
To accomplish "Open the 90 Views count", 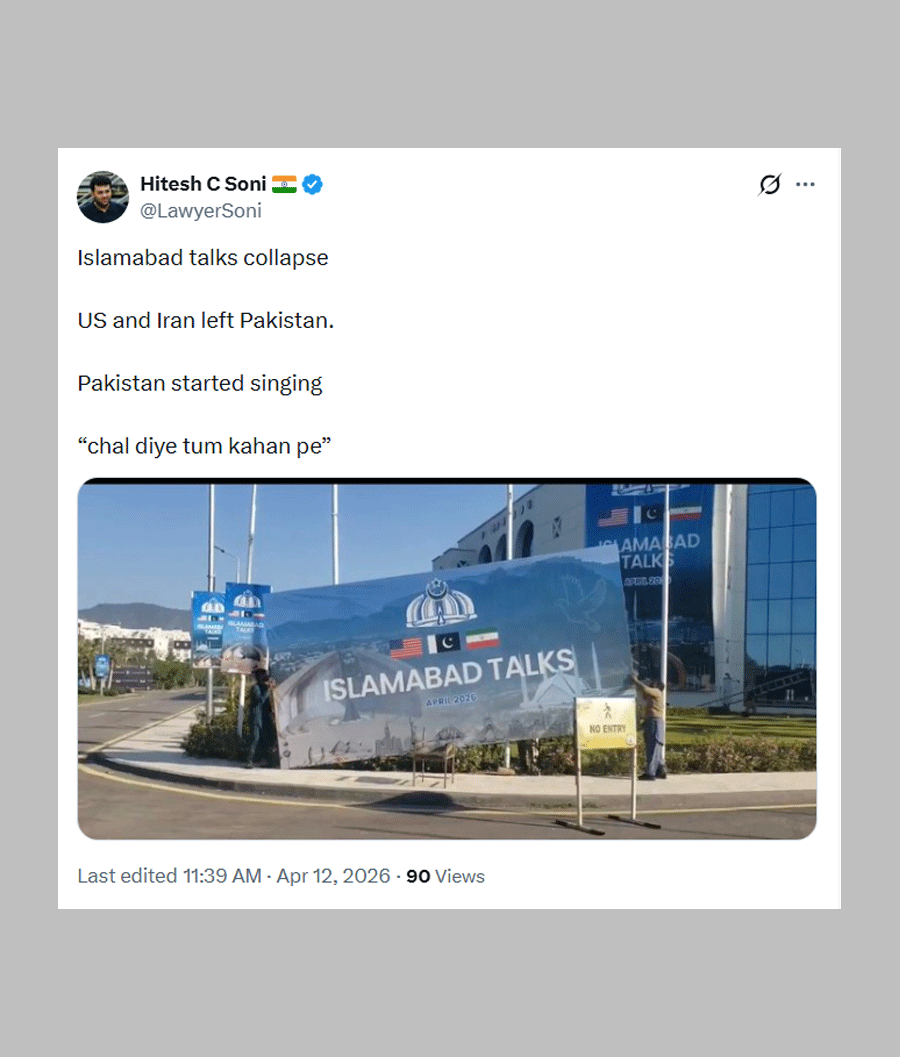I will (445, 876).
